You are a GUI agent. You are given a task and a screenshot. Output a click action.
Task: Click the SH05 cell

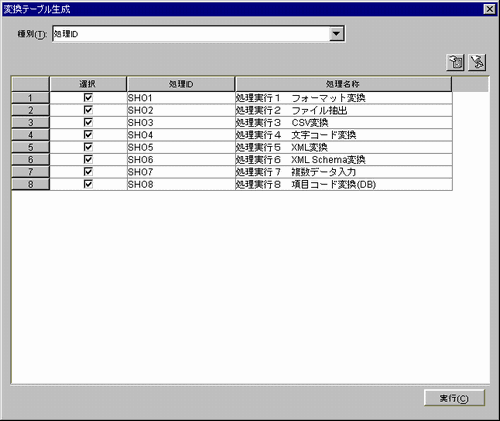click(x=181, y=147)
